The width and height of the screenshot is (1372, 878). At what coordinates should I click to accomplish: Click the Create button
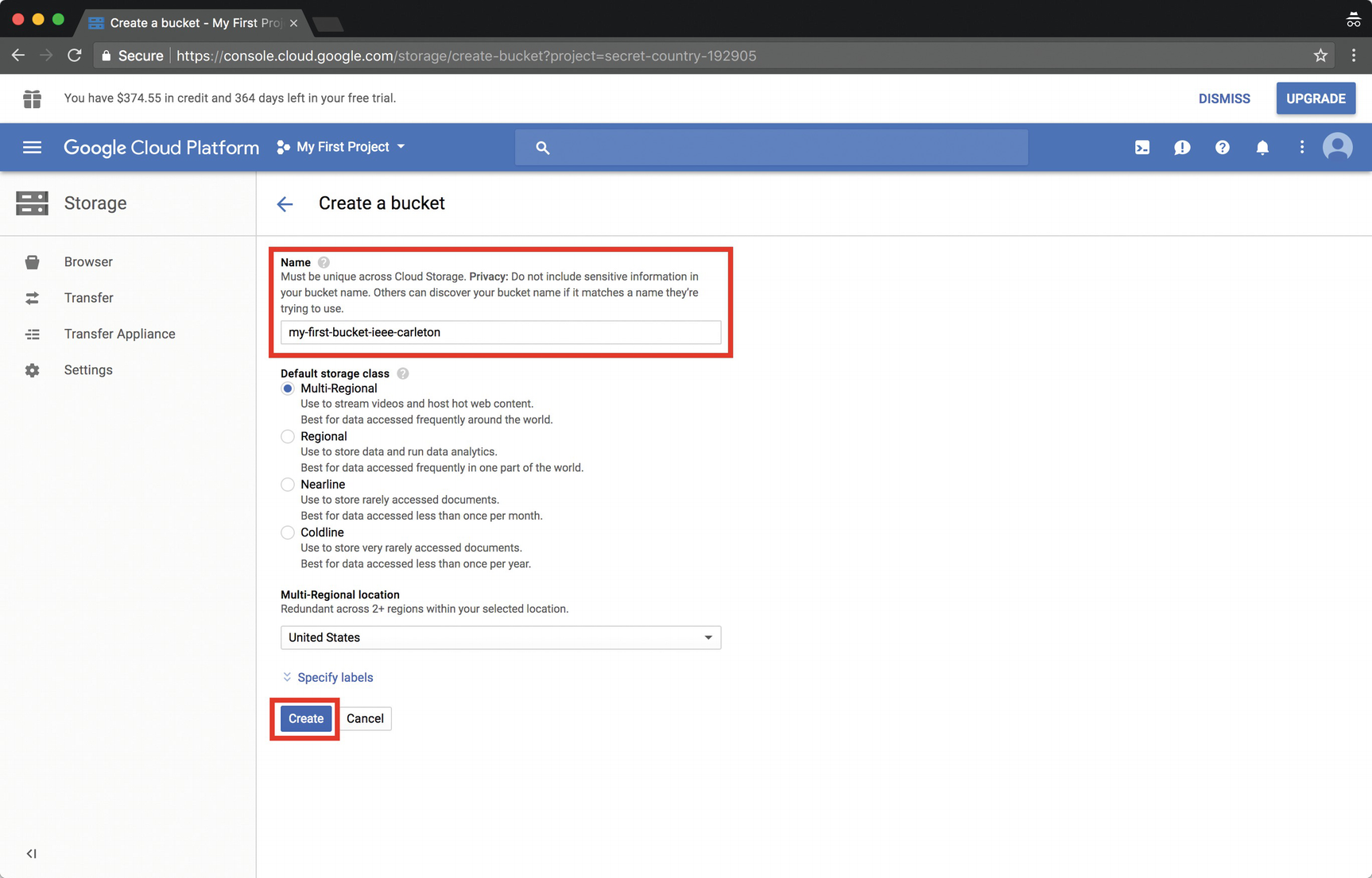[x=306, y=718]
